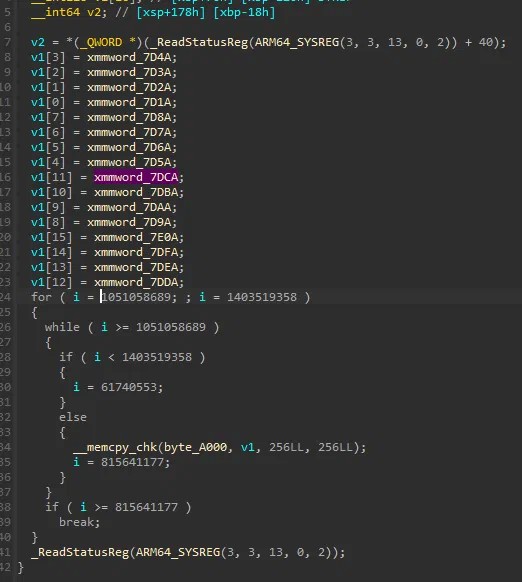Click the value 815641177 in memcpy branch
The width and height of the screenshot is (522, 582).
point(132,462)
